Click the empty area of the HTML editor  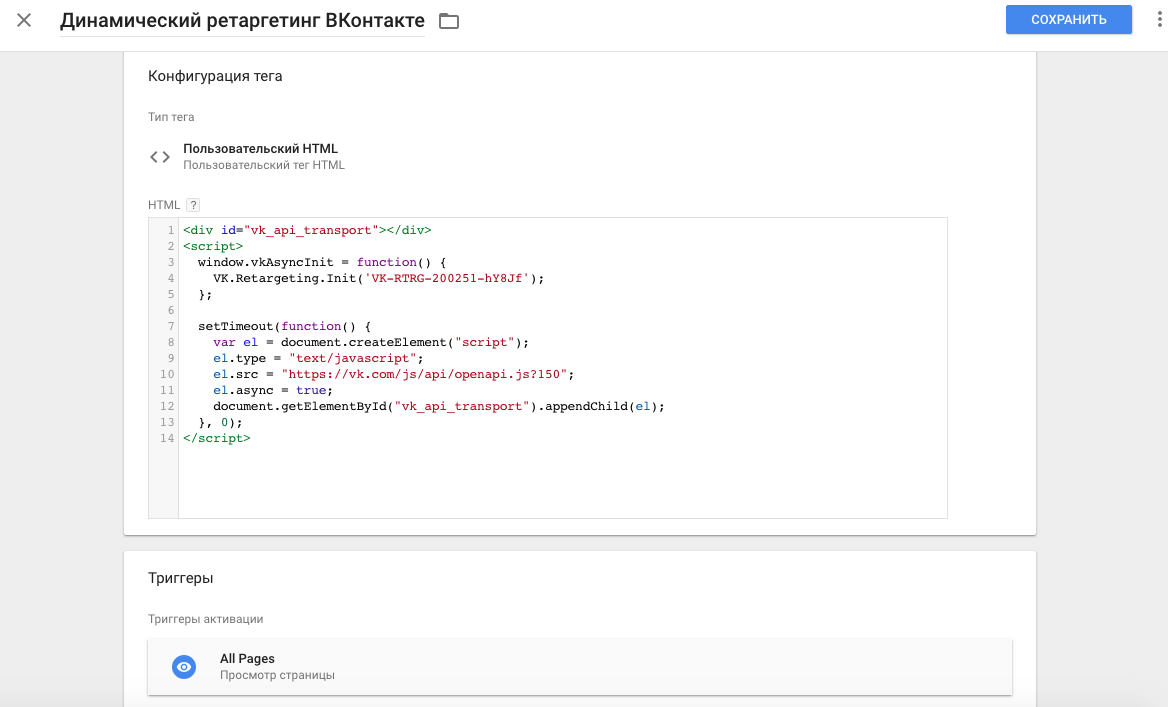coord(562,482)
